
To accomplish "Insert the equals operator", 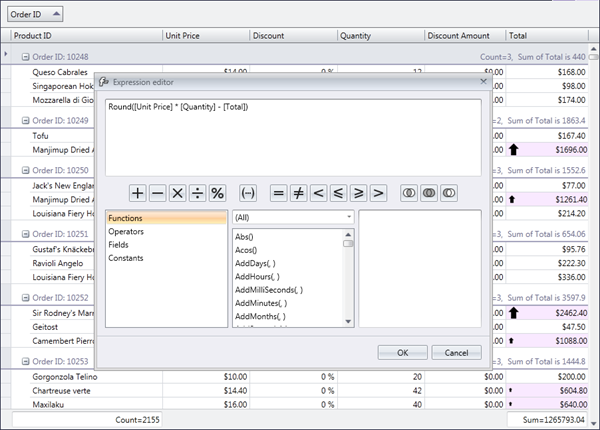I will (279, 193).
